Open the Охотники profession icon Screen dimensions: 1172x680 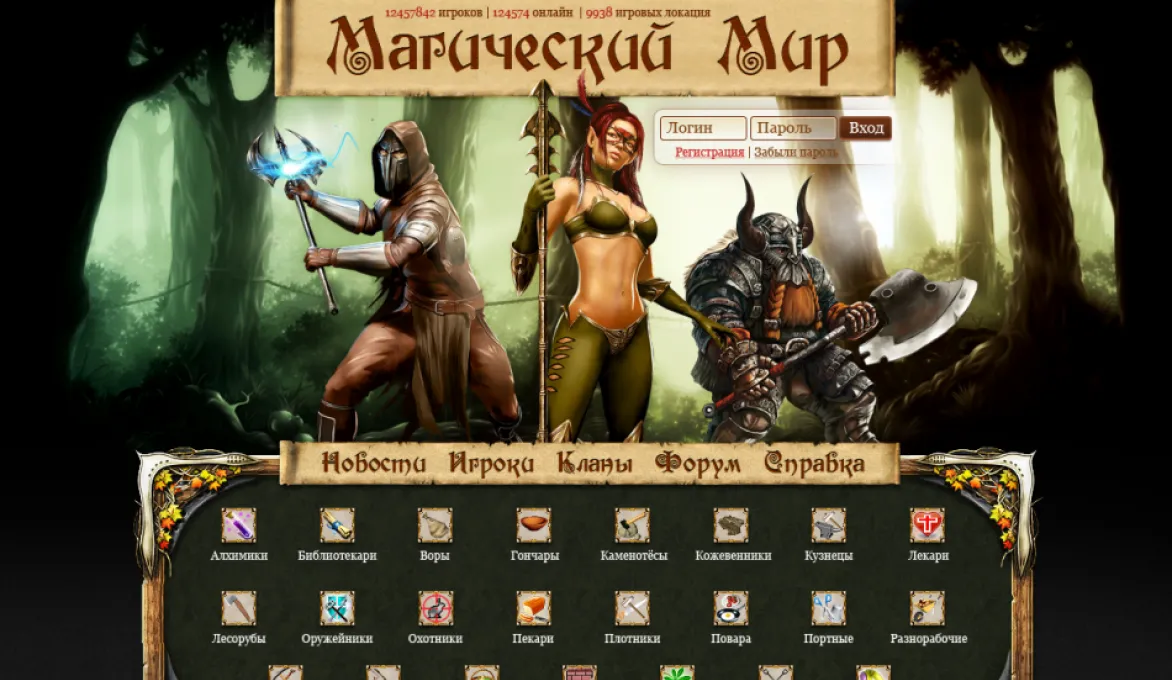click(435, 608)
